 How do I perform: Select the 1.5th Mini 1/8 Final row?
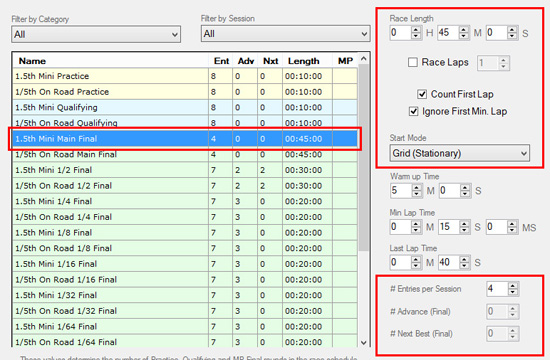click(185, 233)
